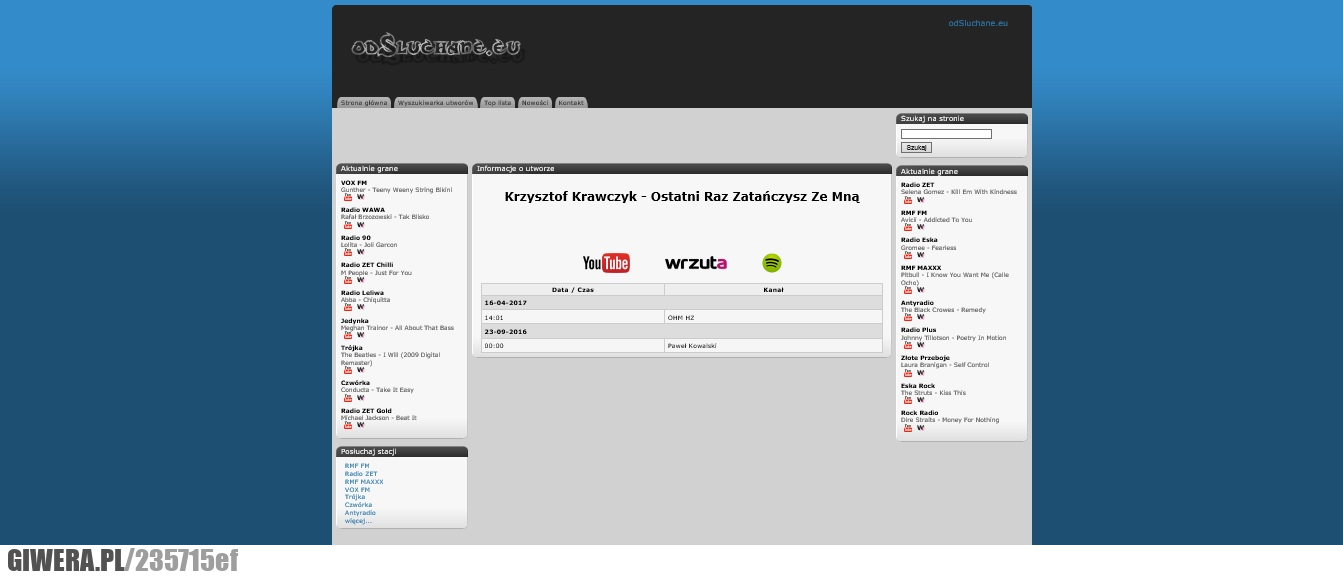Click the odSluchane.eu link in header

(978, 23)
